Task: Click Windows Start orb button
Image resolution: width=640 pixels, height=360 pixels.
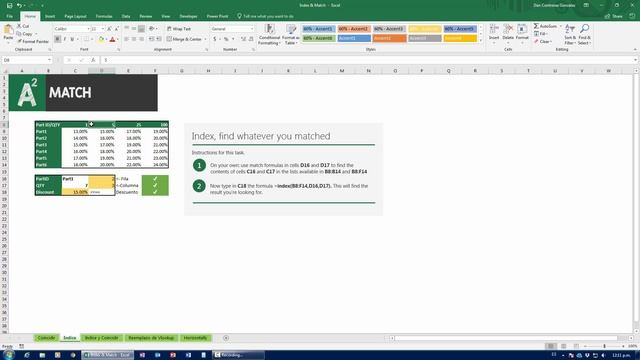Action: pos(9,355)
